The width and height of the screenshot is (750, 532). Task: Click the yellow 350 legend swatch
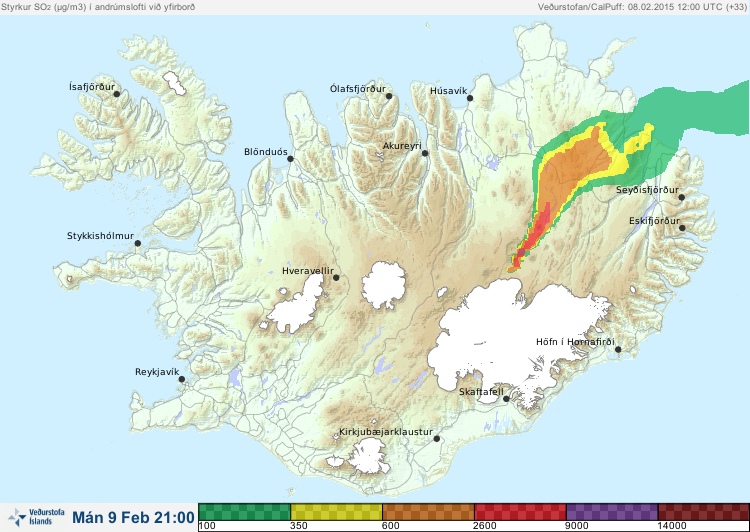pyautogui.click(x=336, y=512)
